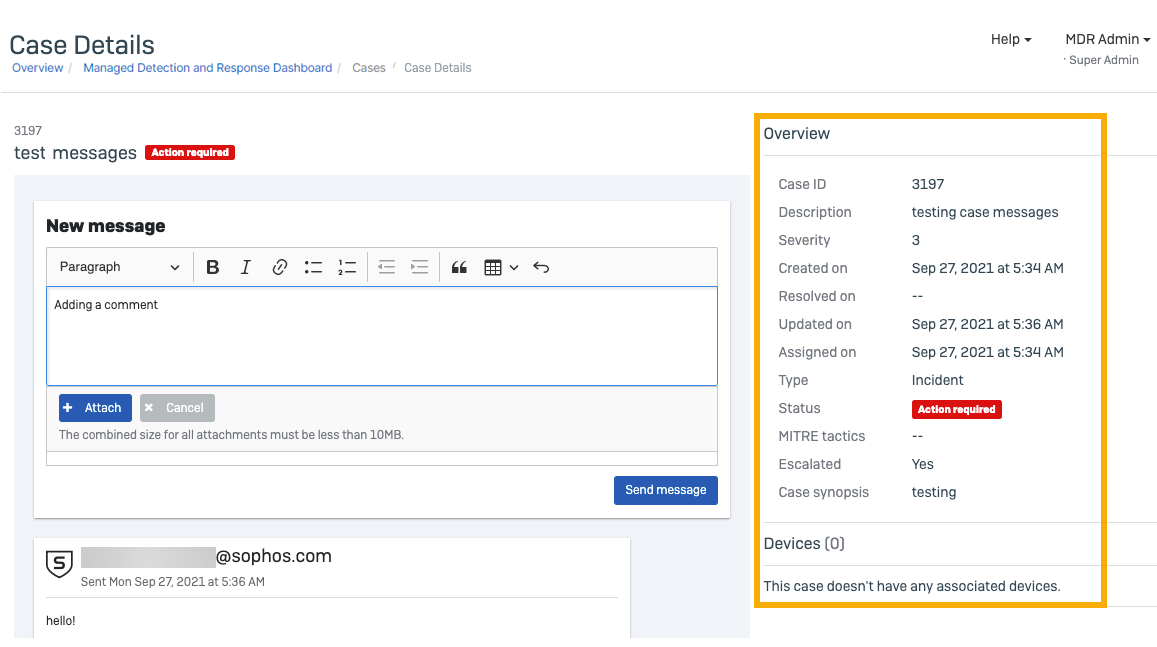Viewport: 1157px width, 647px height.
Task: Open Managed Detection and Response Dashboard link
Action: [207, 68]
